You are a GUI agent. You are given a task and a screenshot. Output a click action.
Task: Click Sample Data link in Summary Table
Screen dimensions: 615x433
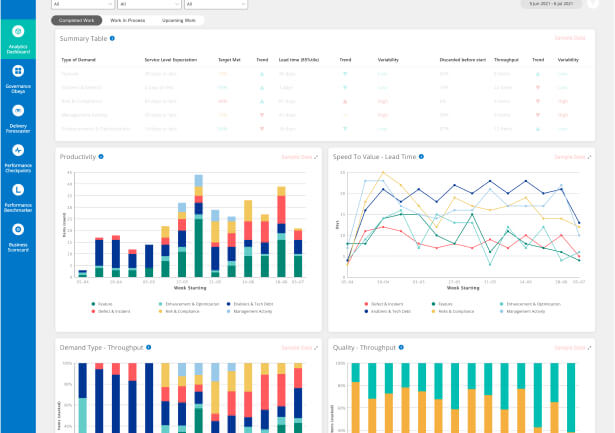[x=570, y=38]
